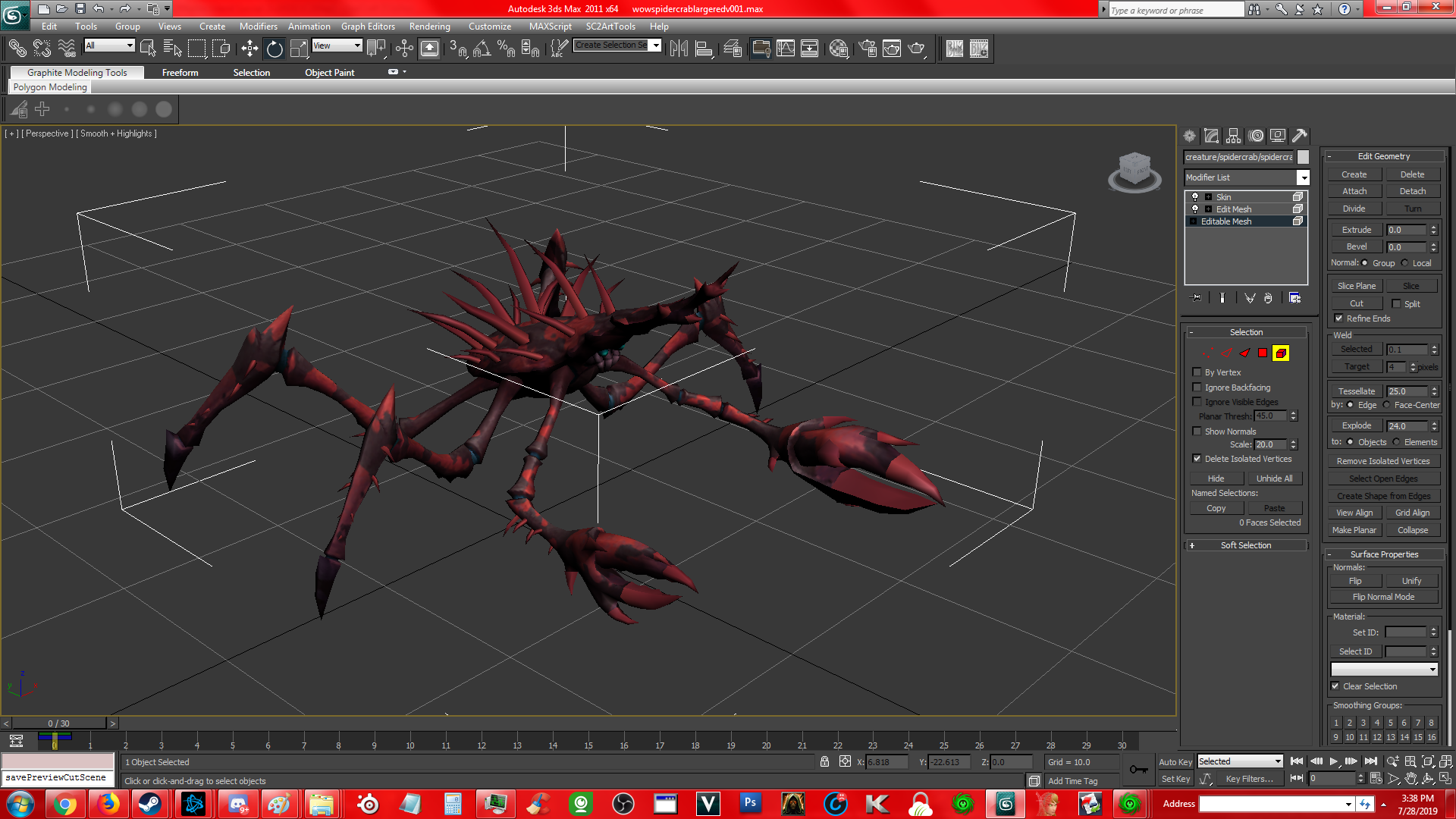Toggle the Percent Snap icon
This screenshot has width=1456, height=819.
(x=507, y=49)
